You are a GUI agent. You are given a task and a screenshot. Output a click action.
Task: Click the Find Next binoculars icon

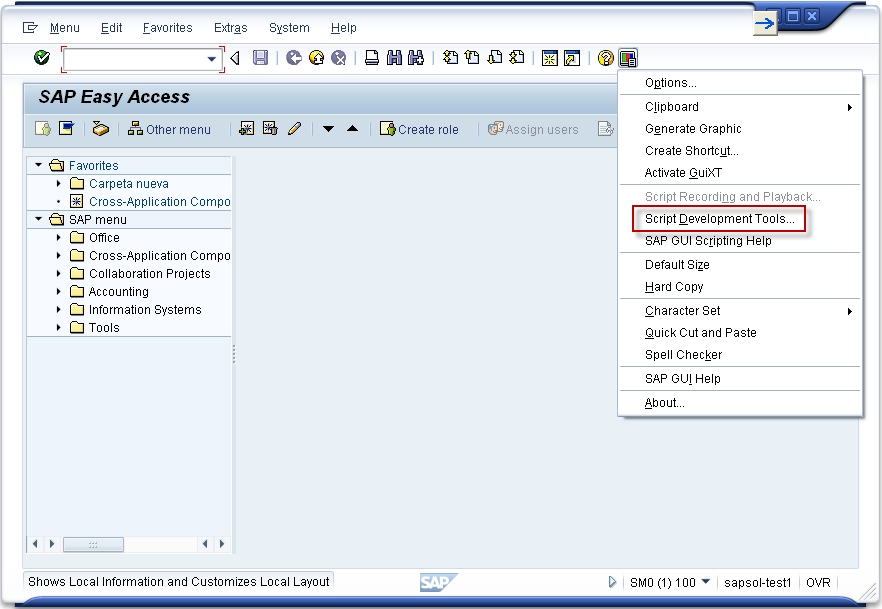tap(416, 57)
